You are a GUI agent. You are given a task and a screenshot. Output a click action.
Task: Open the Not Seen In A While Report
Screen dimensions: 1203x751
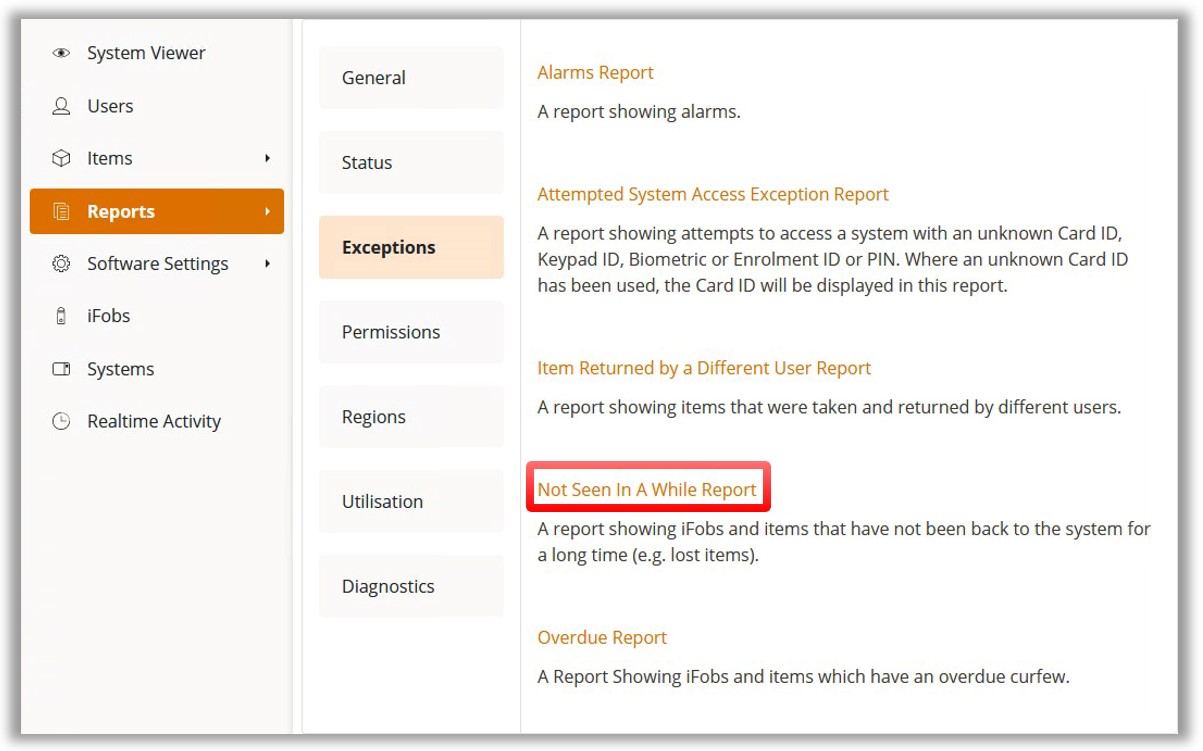click(647, 490)
